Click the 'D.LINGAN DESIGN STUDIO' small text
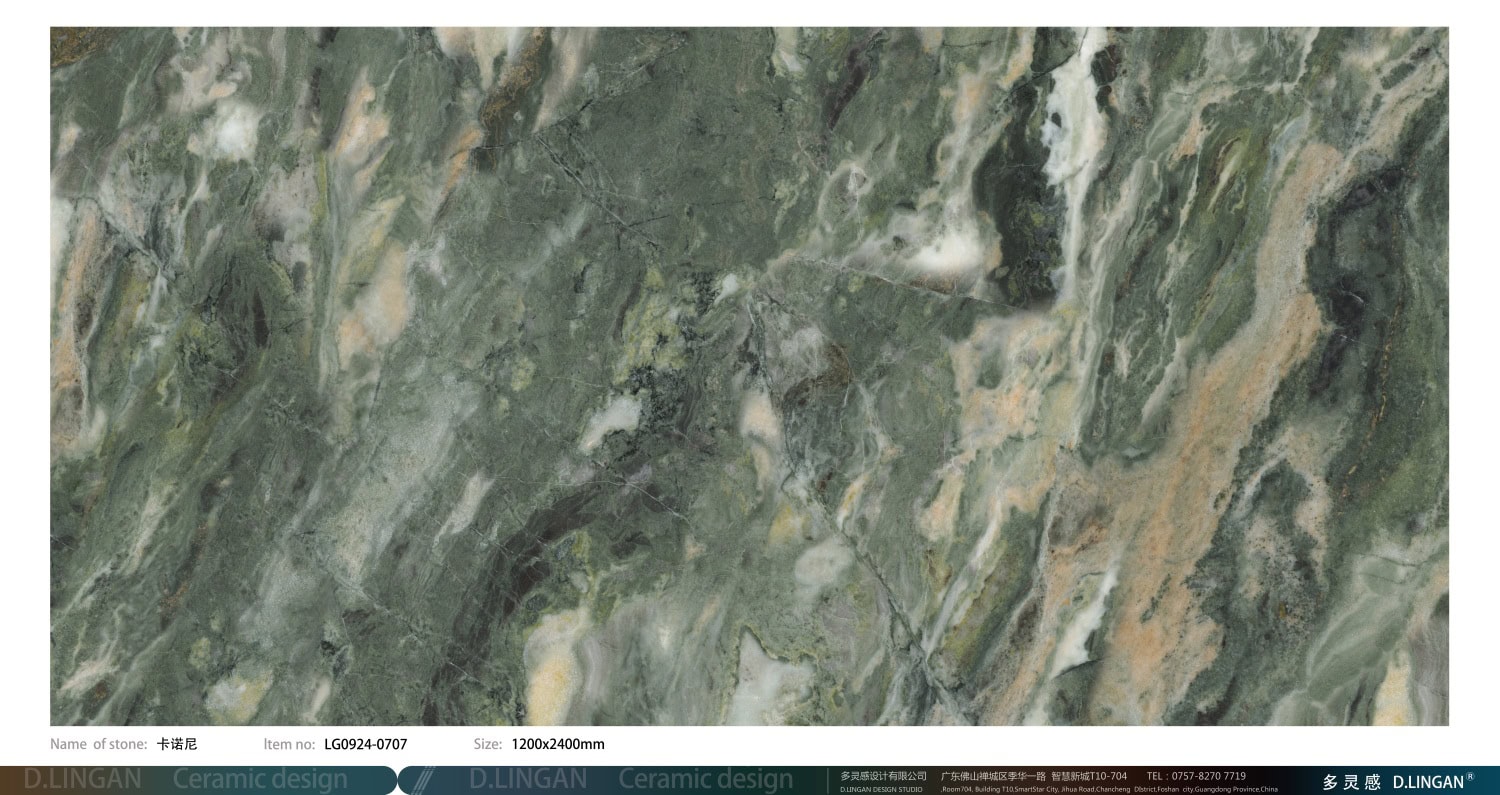 pyautogui.click(x=881, y=789)
